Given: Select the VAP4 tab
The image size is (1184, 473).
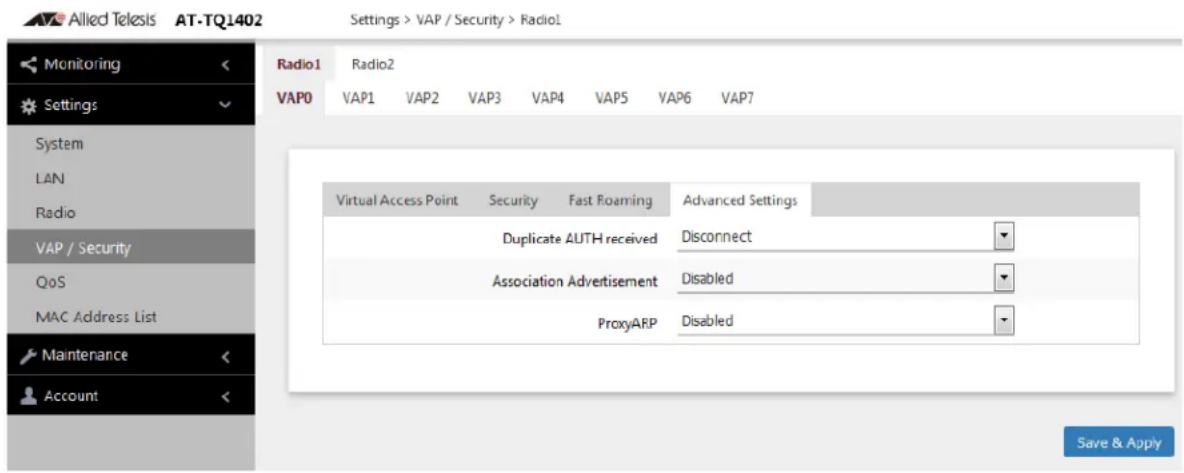Looking at the screenshot, I should (548, 97).
